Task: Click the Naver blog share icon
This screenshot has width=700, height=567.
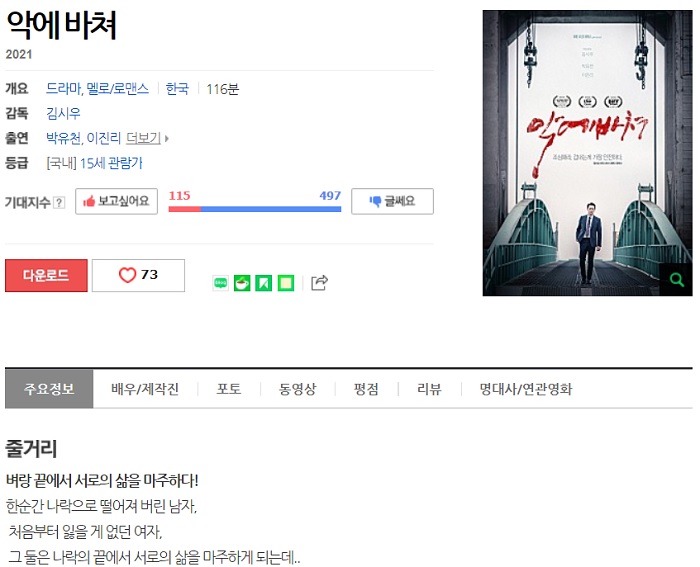Action: coord(221,283)
